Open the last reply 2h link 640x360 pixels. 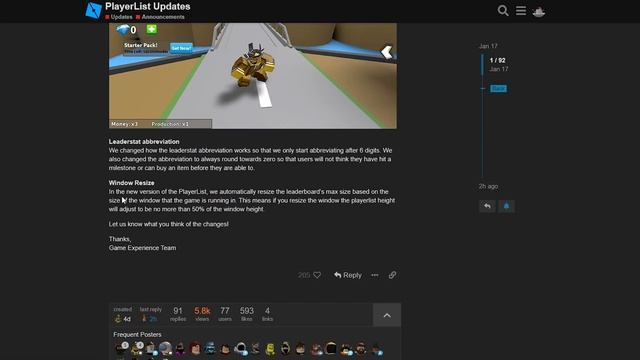tap(153, 319)
